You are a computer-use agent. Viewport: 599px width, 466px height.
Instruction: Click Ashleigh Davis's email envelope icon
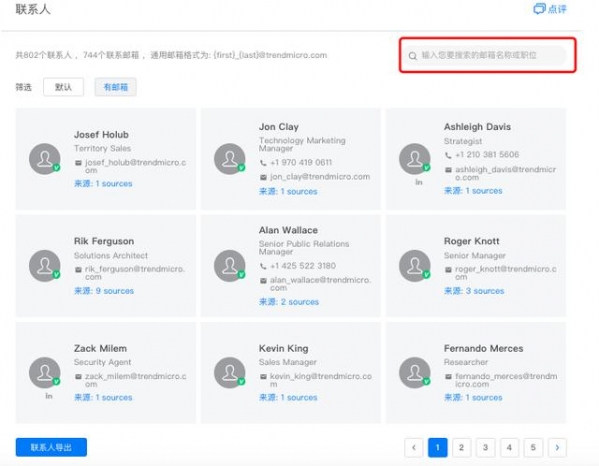(448, 170)
